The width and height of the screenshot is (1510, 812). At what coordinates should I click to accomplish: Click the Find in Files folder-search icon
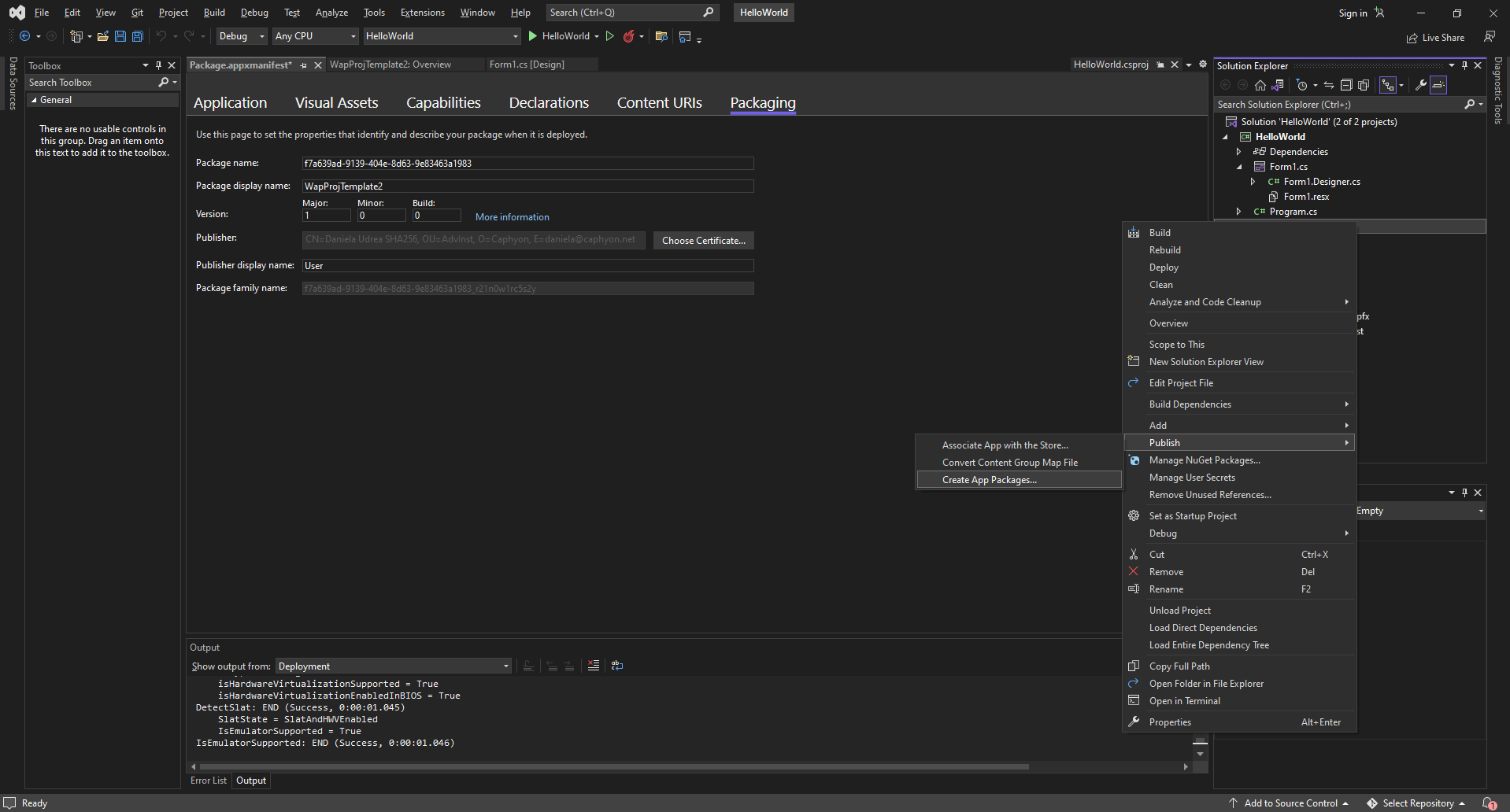[x=661, y=36]
